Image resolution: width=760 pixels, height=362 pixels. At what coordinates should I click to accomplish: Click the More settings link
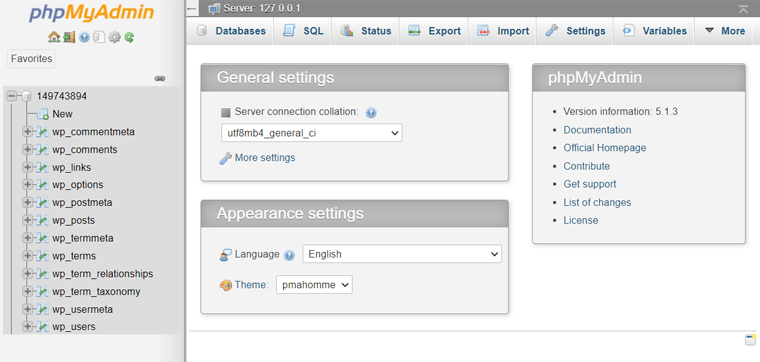coord(265,157)
